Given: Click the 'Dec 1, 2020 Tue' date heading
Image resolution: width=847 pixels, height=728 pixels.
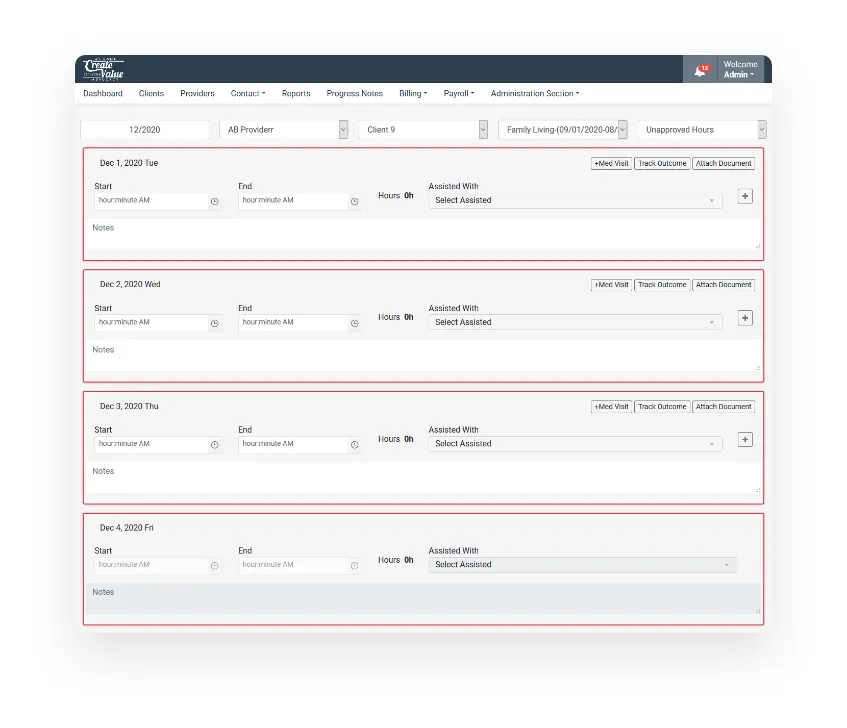Looking at the screenshot, I should 129,163.
